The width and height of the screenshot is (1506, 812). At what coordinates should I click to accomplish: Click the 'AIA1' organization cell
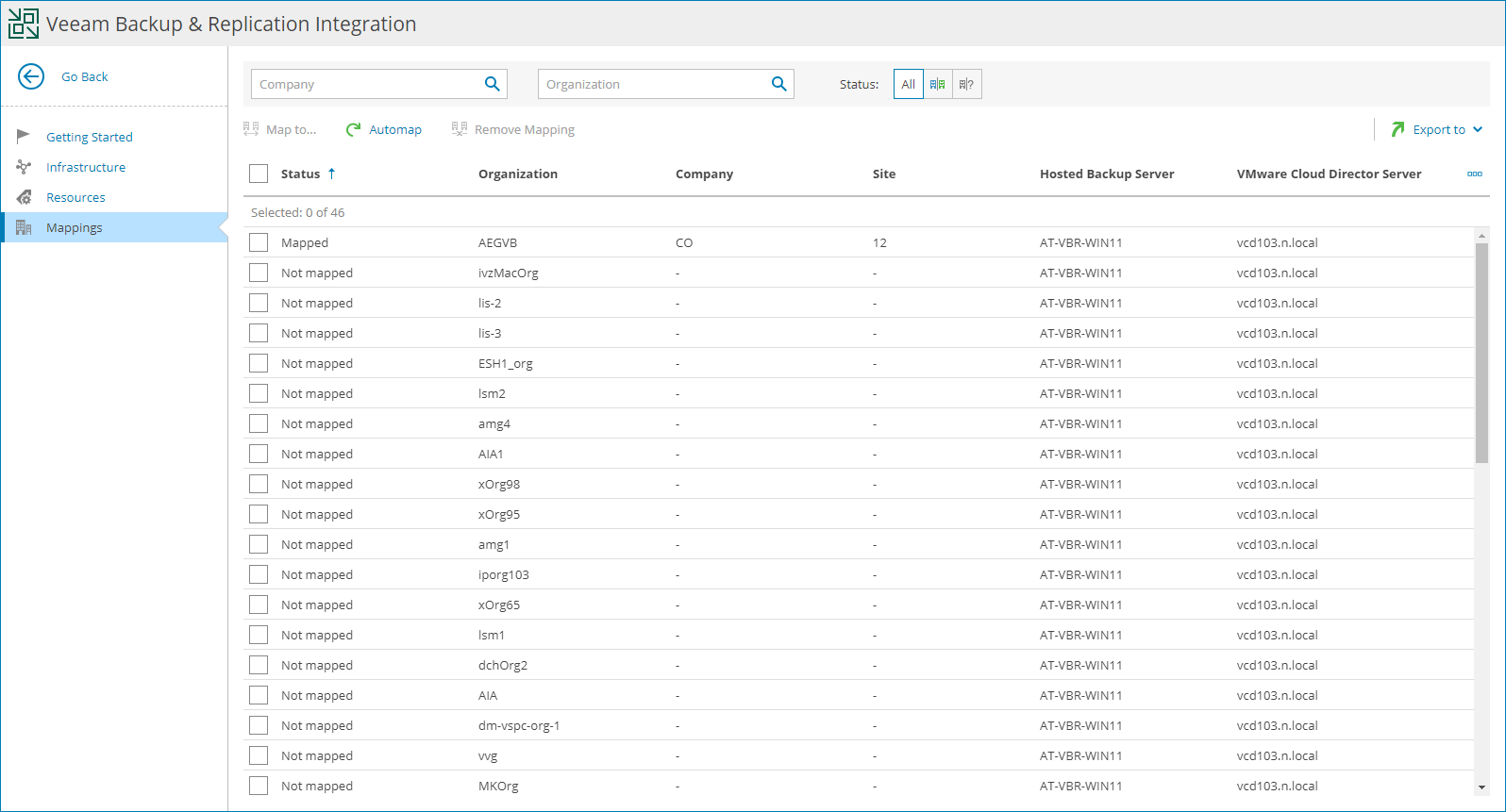click(x=491, y=454)
